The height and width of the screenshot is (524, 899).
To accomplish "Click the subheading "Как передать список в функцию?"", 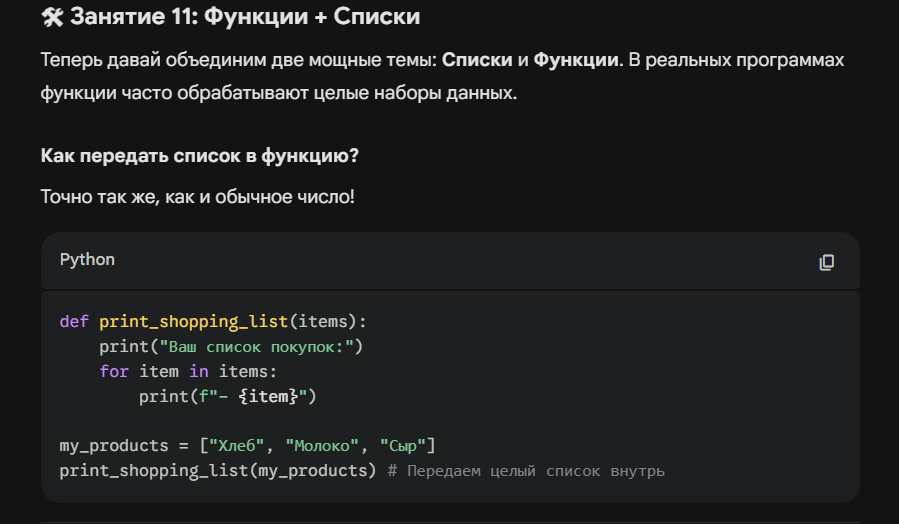I will point(199,156).
